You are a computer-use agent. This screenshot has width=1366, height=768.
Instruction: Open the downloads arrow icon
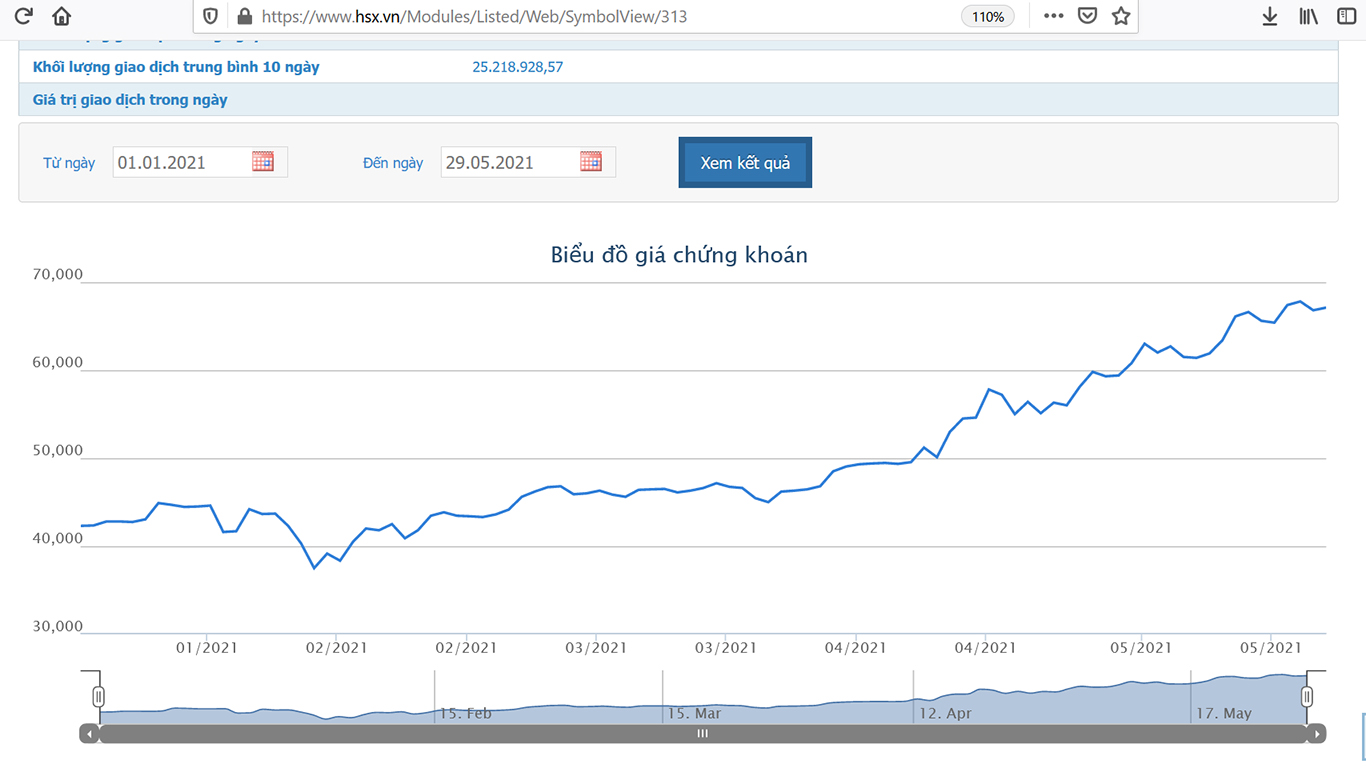[x=1270, y=16]
